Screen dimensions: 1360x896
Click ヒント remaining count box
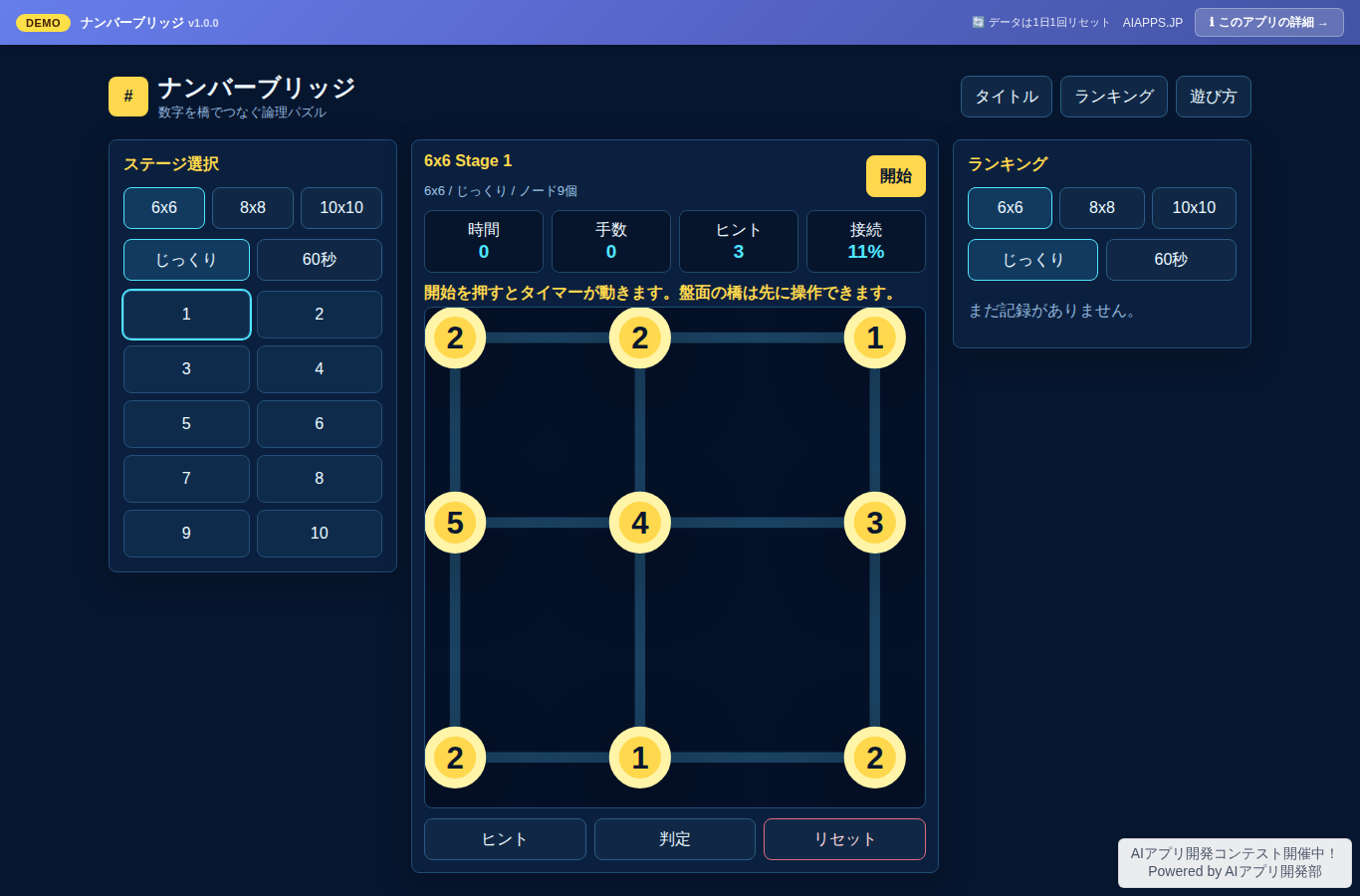pos(739,241)
